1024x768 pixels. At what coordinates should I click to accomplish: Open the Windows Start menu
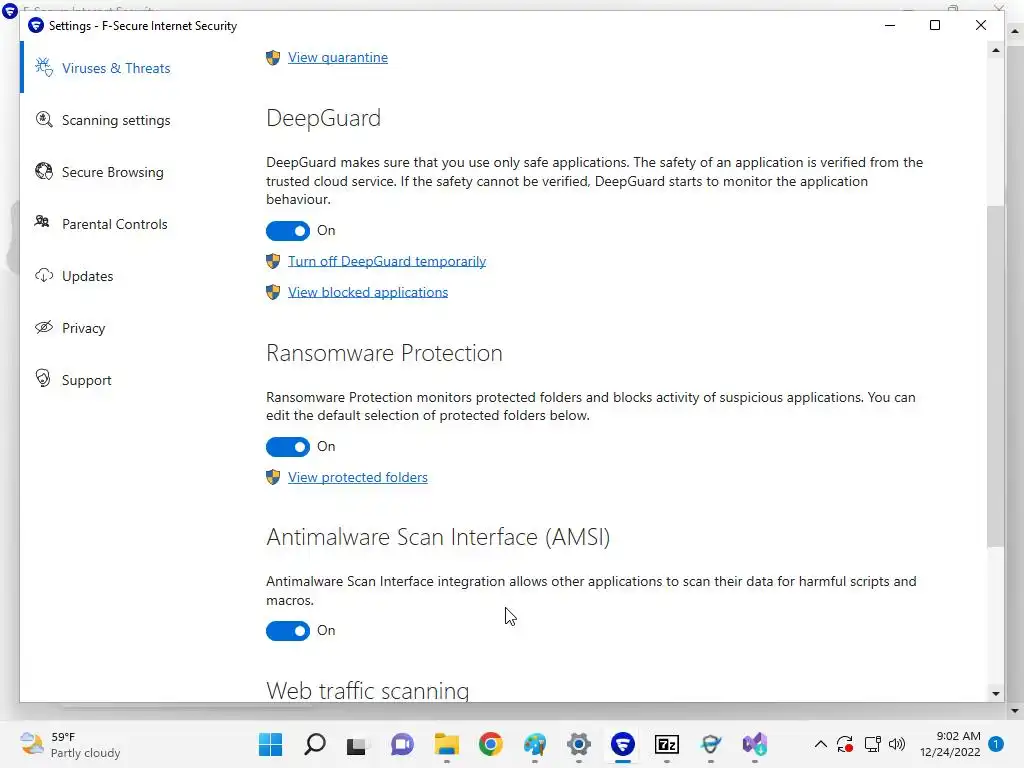(x=270, y=744)
